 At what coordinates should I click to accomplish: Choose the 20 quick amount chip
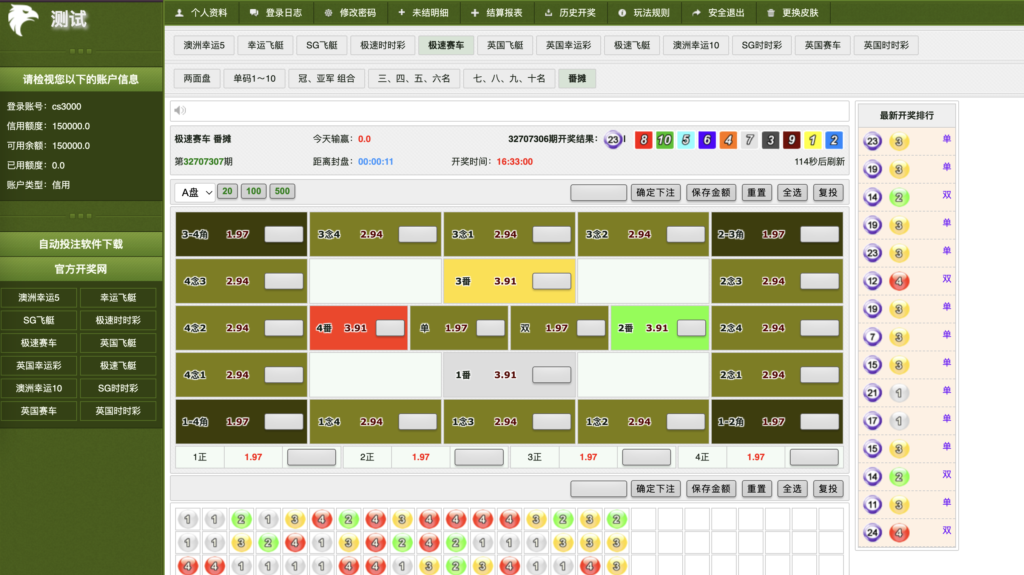(x=227, y=192)
